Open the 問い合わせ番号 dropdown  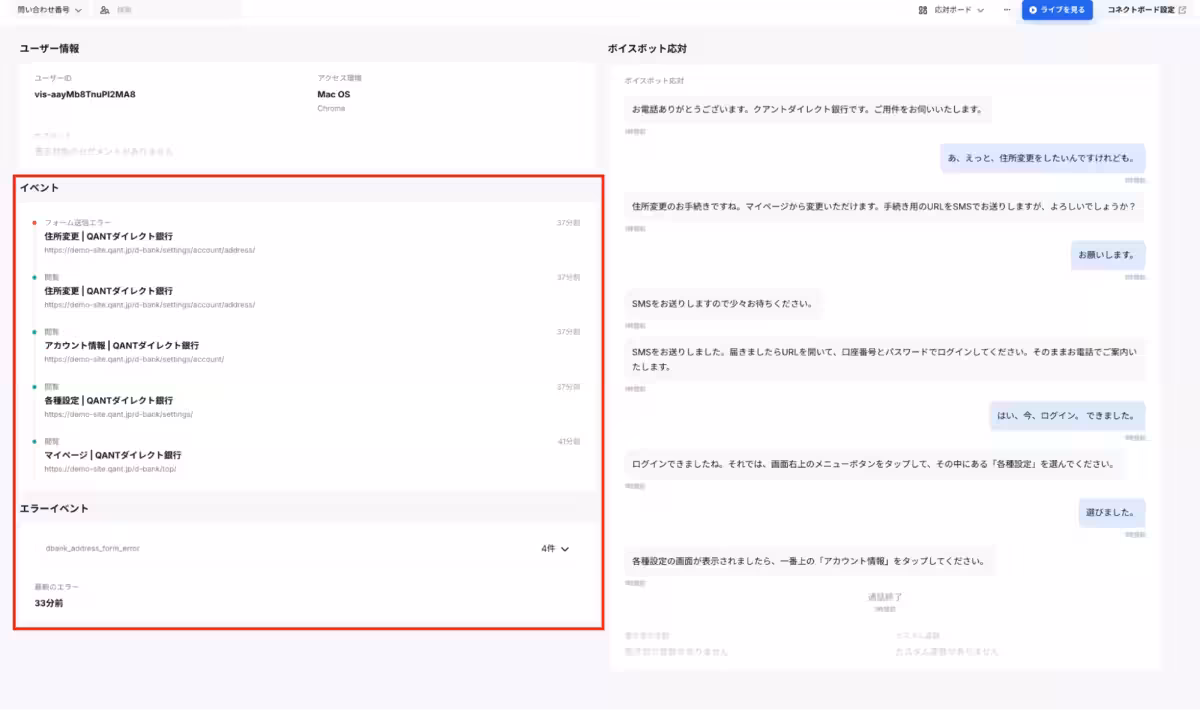(x=49, y=10)
